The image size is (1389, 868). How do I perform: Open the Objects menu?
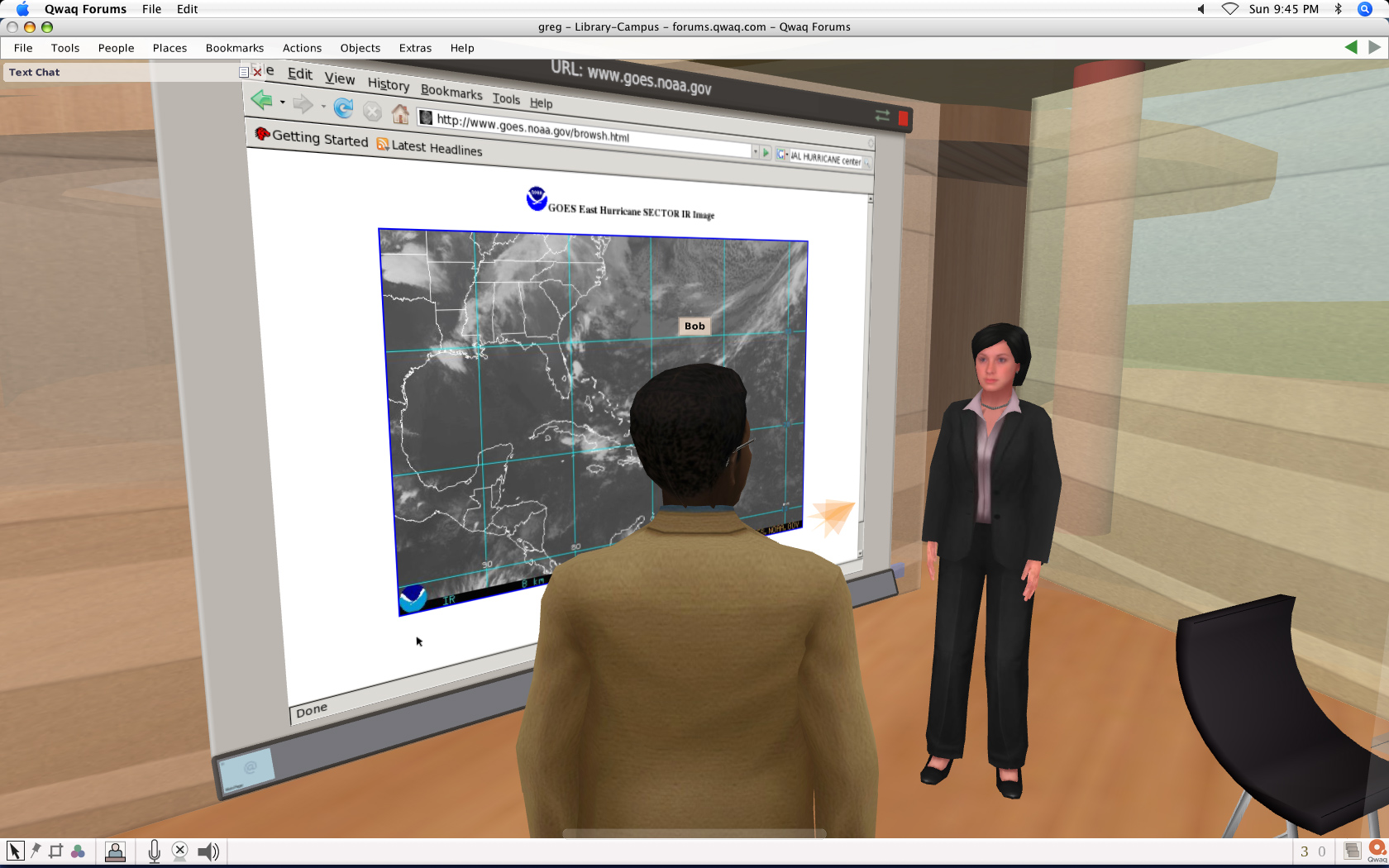[360, 48]
